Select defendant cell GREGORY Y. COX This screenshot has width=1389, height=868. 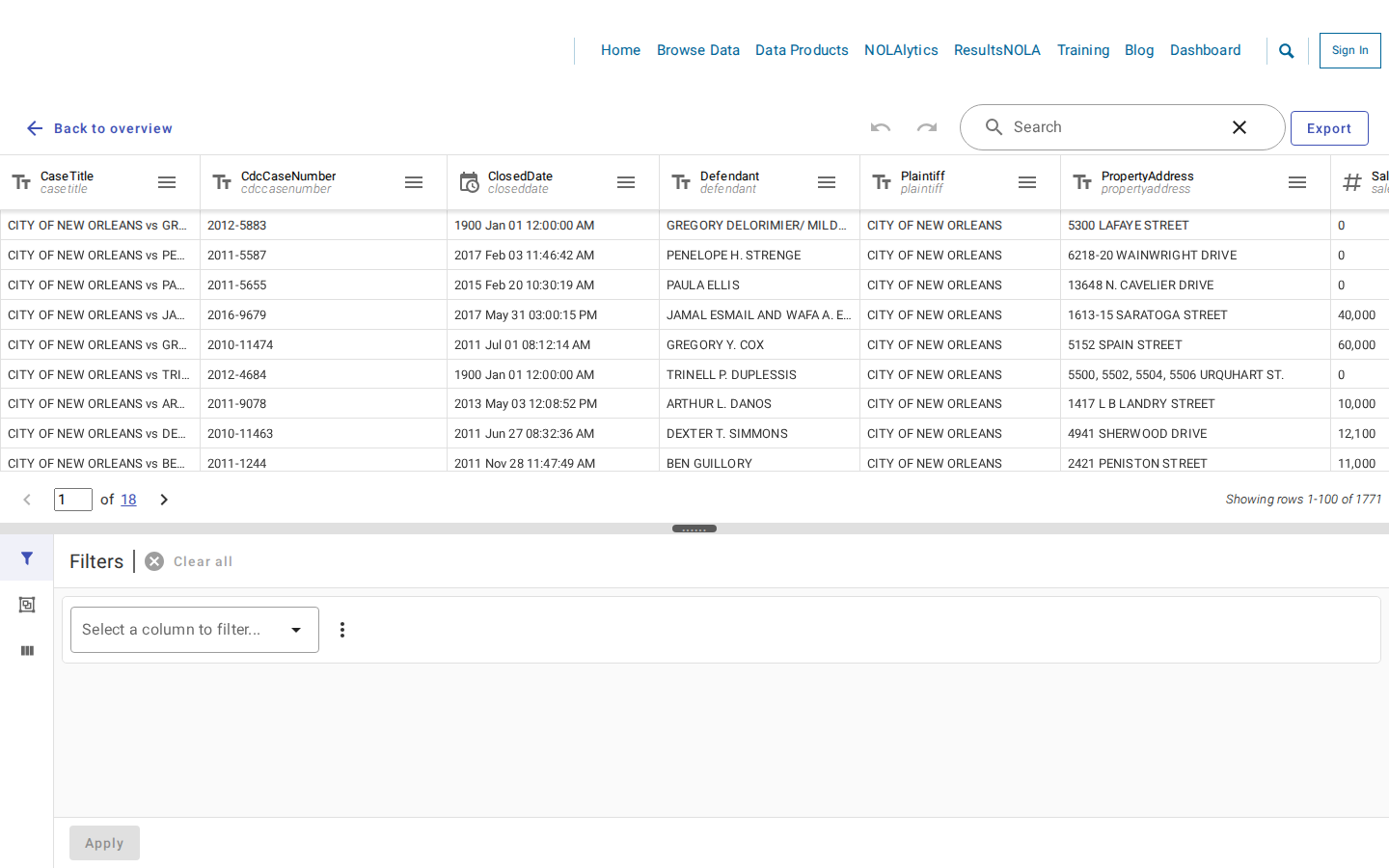759,345
